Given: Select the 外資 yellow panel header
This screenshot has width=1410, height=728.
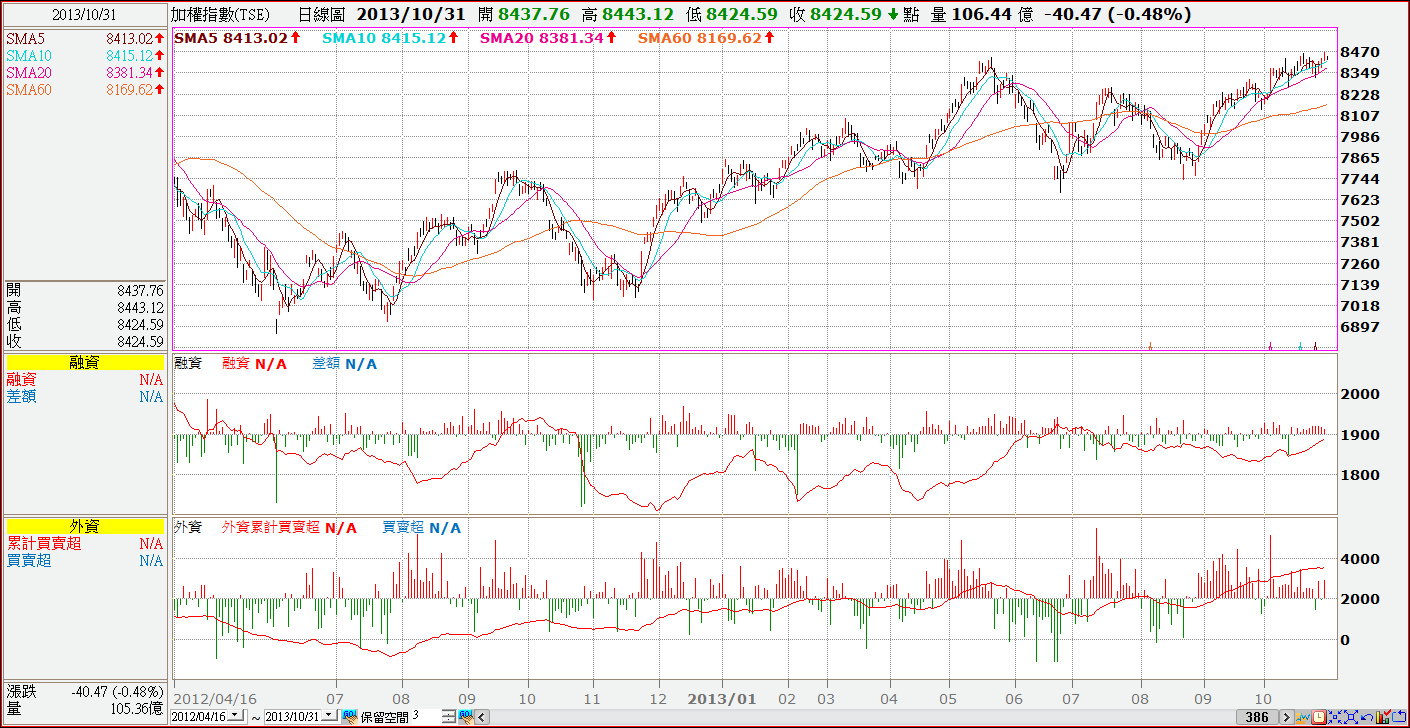Looking at the screenshot, I should 85,527.
